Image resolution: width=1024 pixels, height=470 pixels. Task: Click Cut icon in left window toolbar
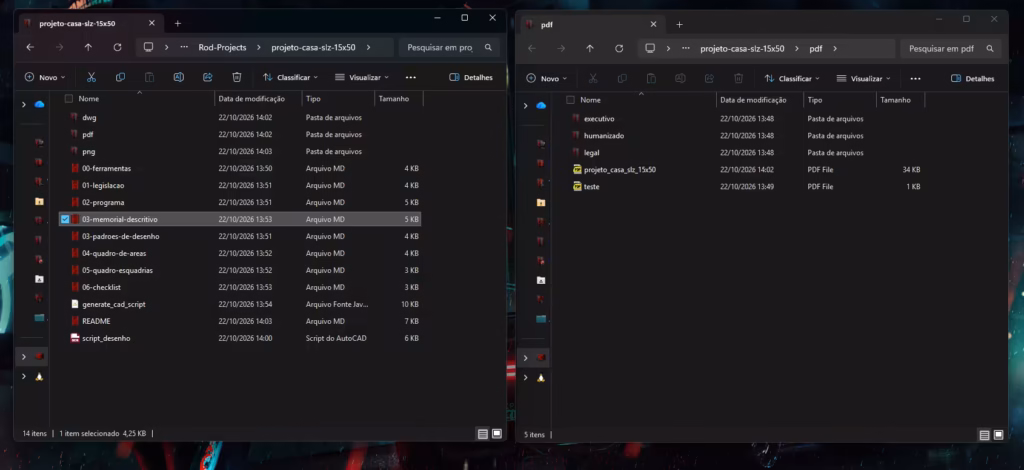click(x=91, y=77)
